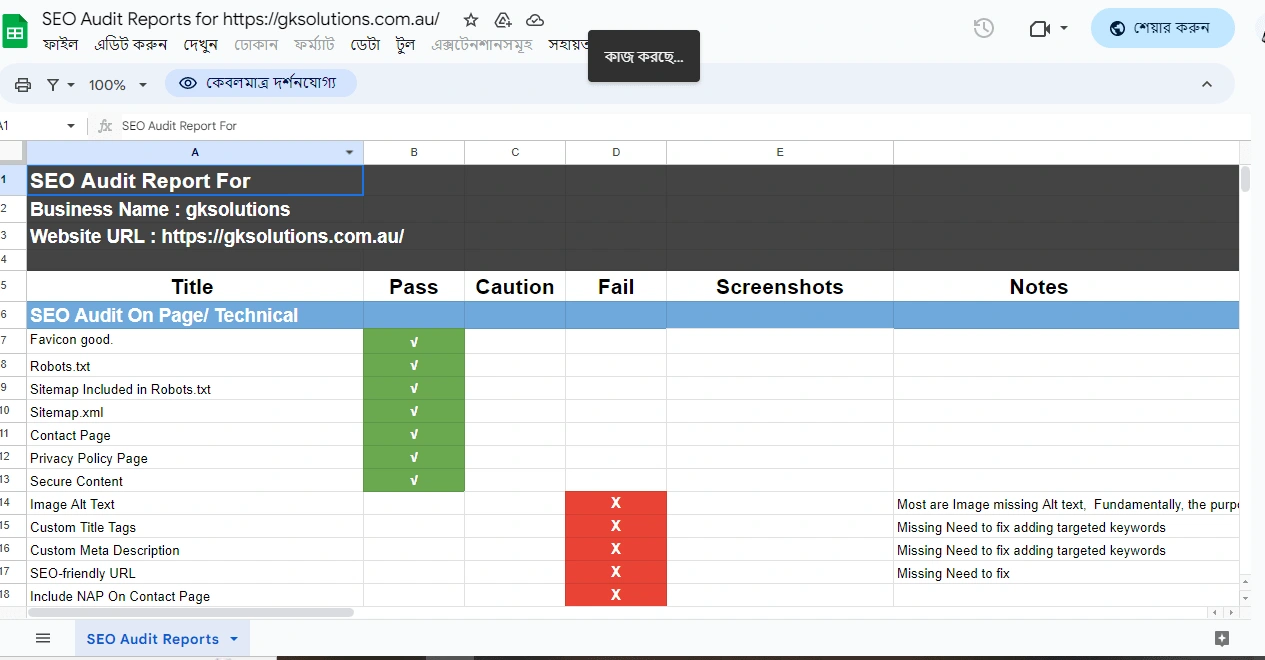Select the 'Custom Title Tags' cell
Viewport: 1265px width, 660px height.
[x=195, y=526]
